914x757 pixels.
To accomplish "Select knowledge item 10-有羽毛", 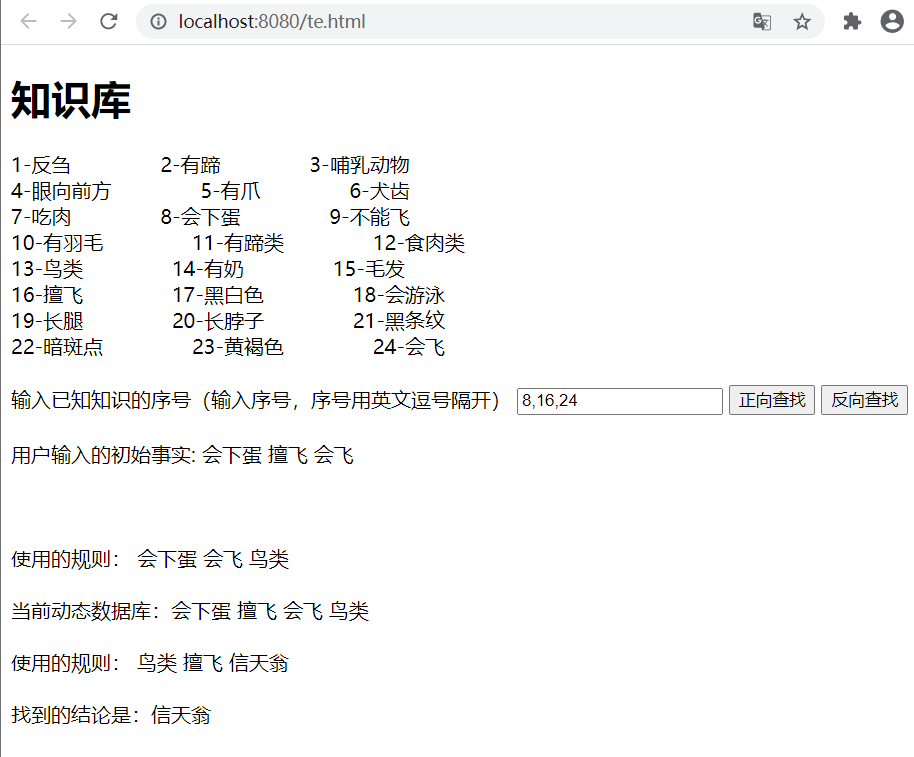I will [57, 243].
